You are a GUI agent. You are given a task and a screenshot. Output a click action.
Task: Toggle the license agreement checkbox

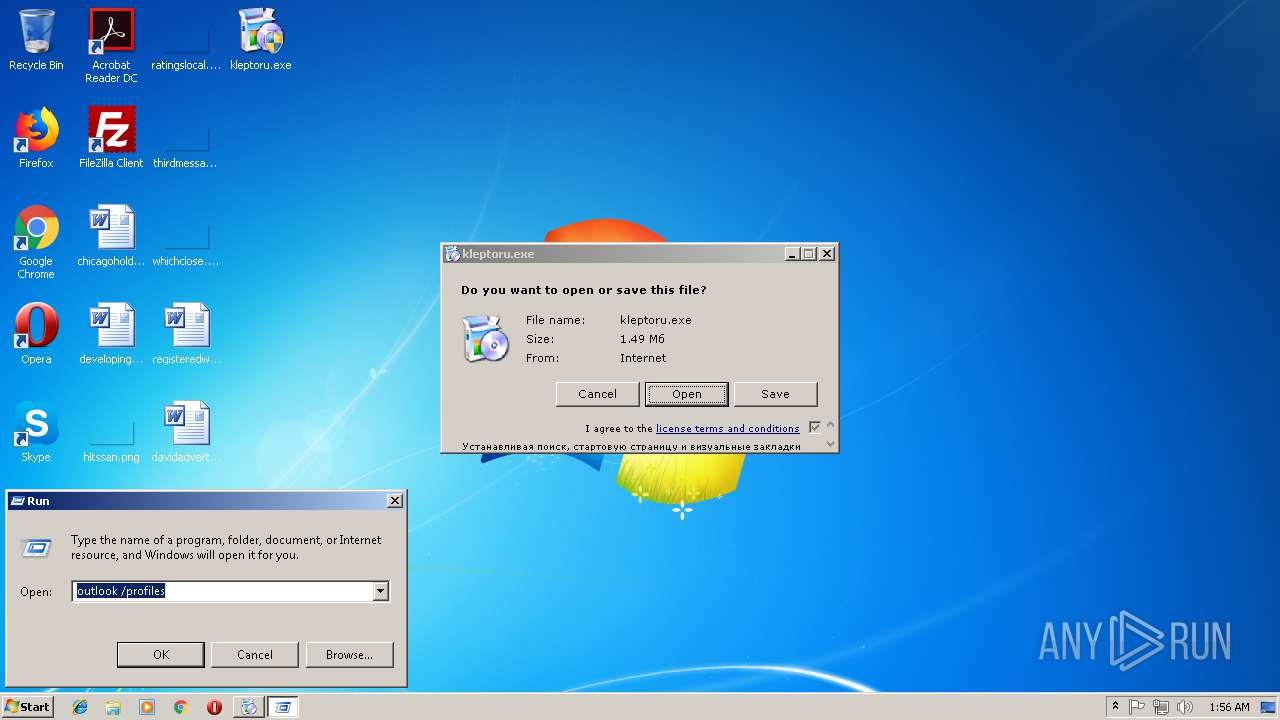pos(814,428)
